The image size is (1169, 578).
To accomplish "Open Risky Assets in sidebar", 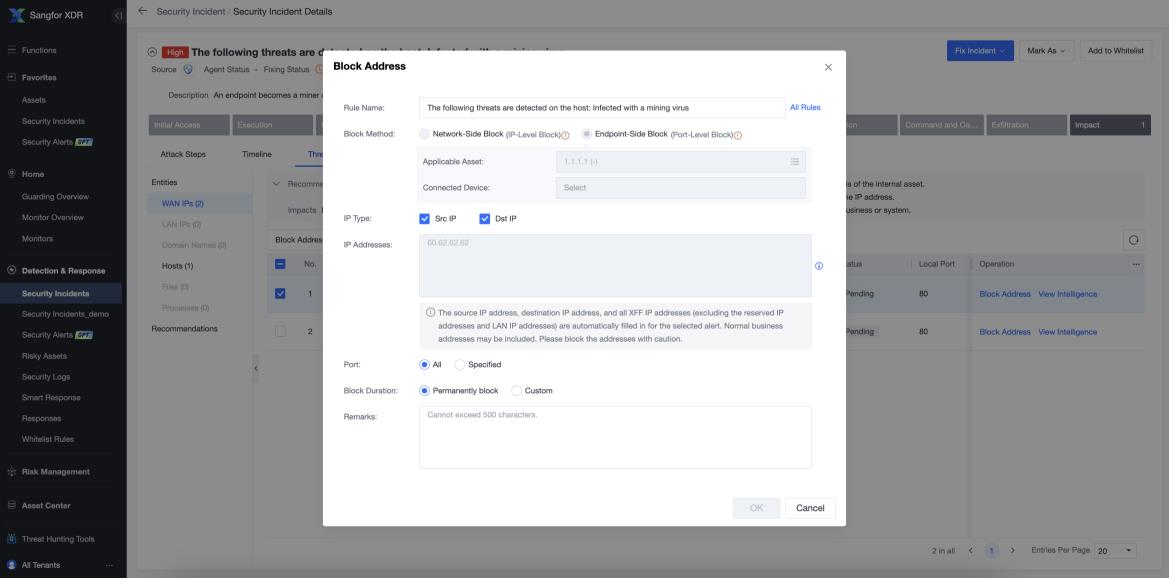I will tap(44, 356).
